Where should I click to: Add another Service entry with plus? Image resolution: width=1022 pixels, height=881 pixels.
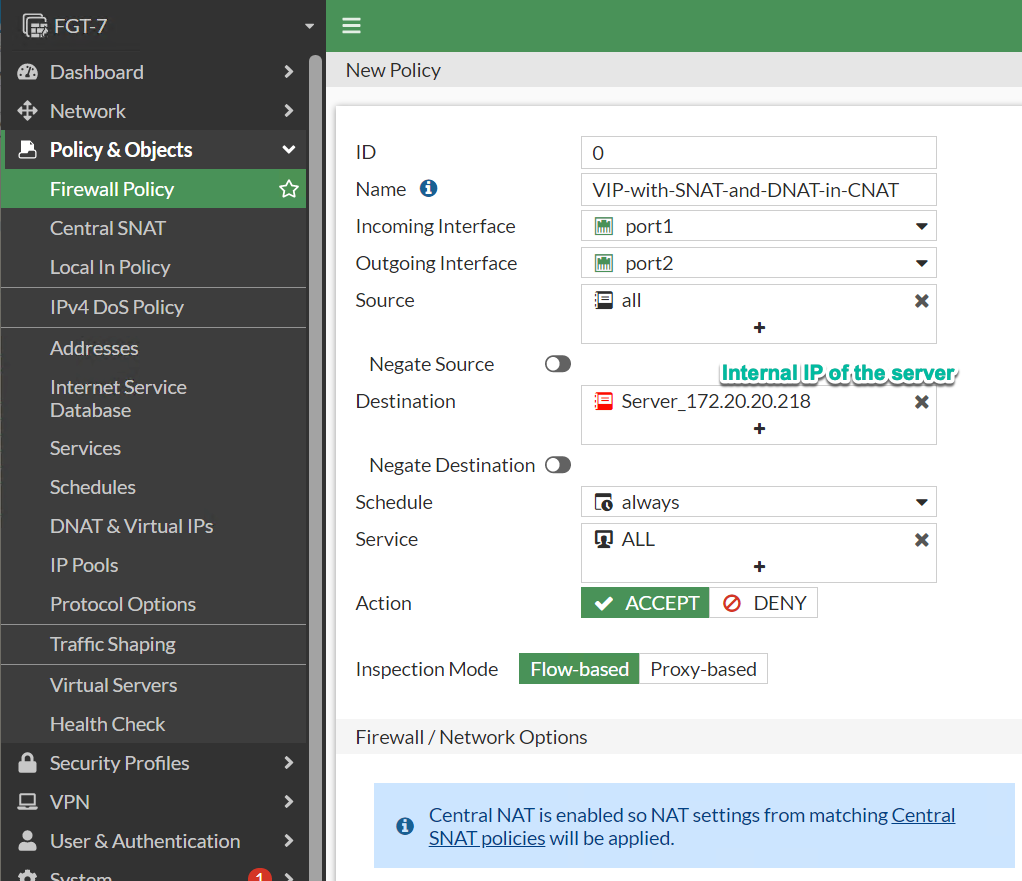tap(759, 566)
